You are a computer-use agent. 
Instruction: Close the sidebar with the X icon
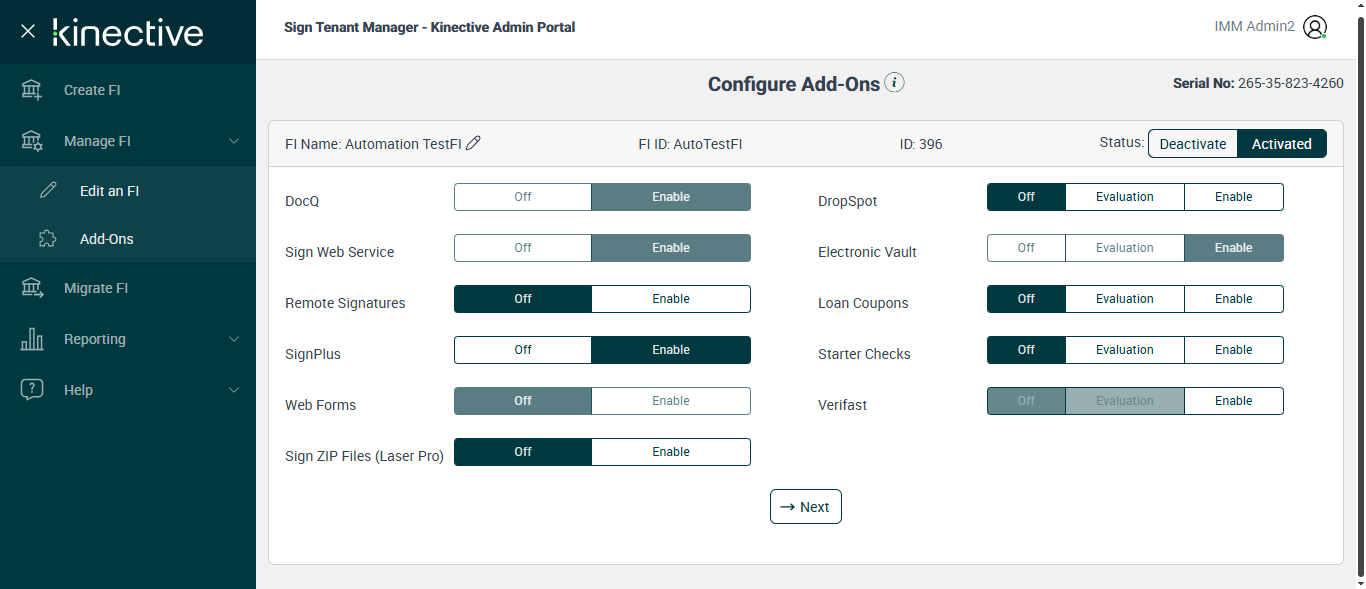28,31
